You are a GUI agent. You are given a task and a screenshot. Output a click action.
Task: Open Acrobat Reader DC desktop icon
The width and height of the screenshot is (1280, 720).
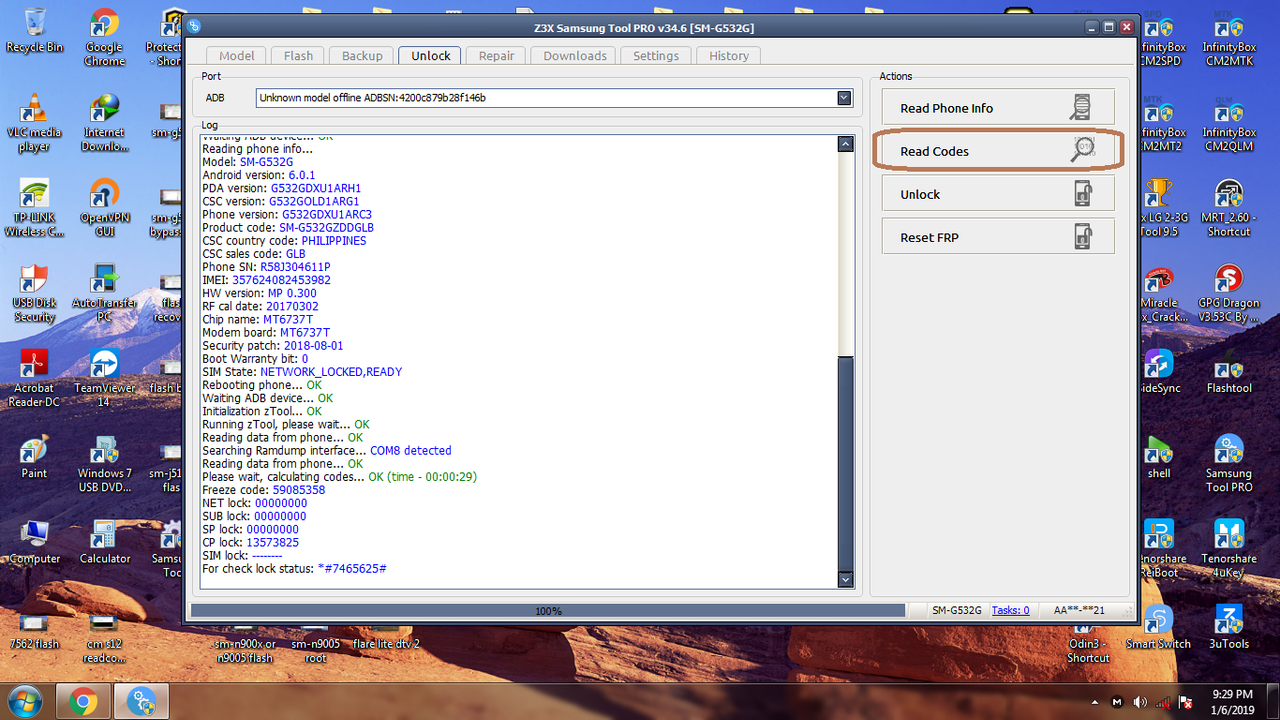pos(34,378)
